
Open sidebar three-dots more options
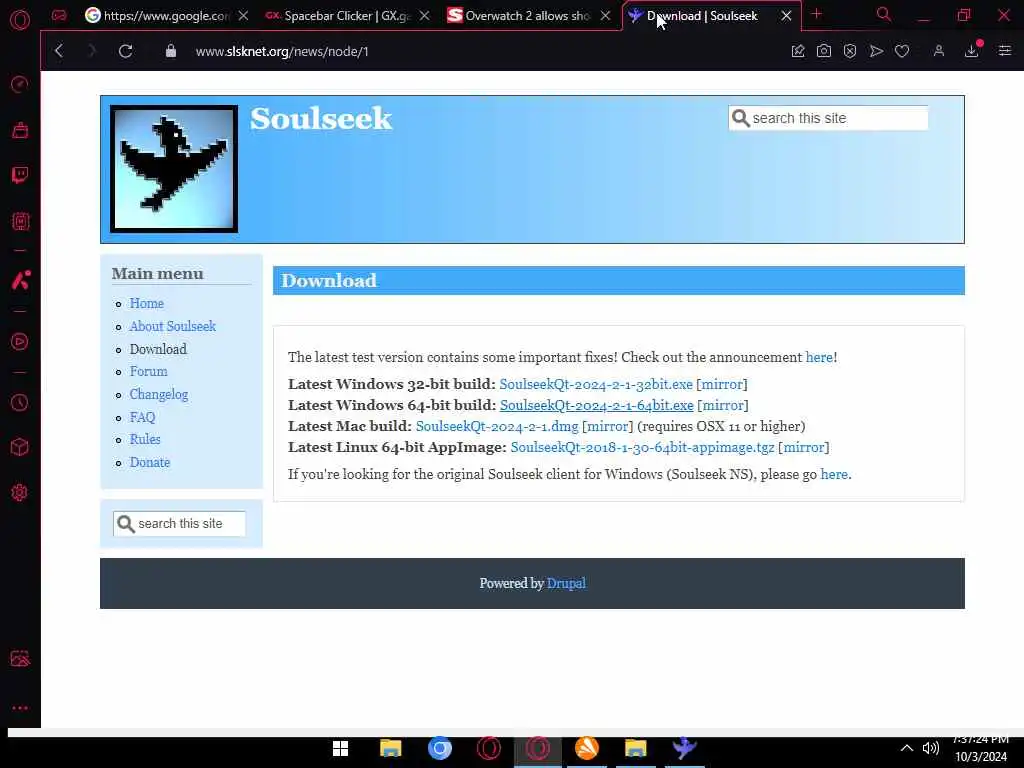20,708
